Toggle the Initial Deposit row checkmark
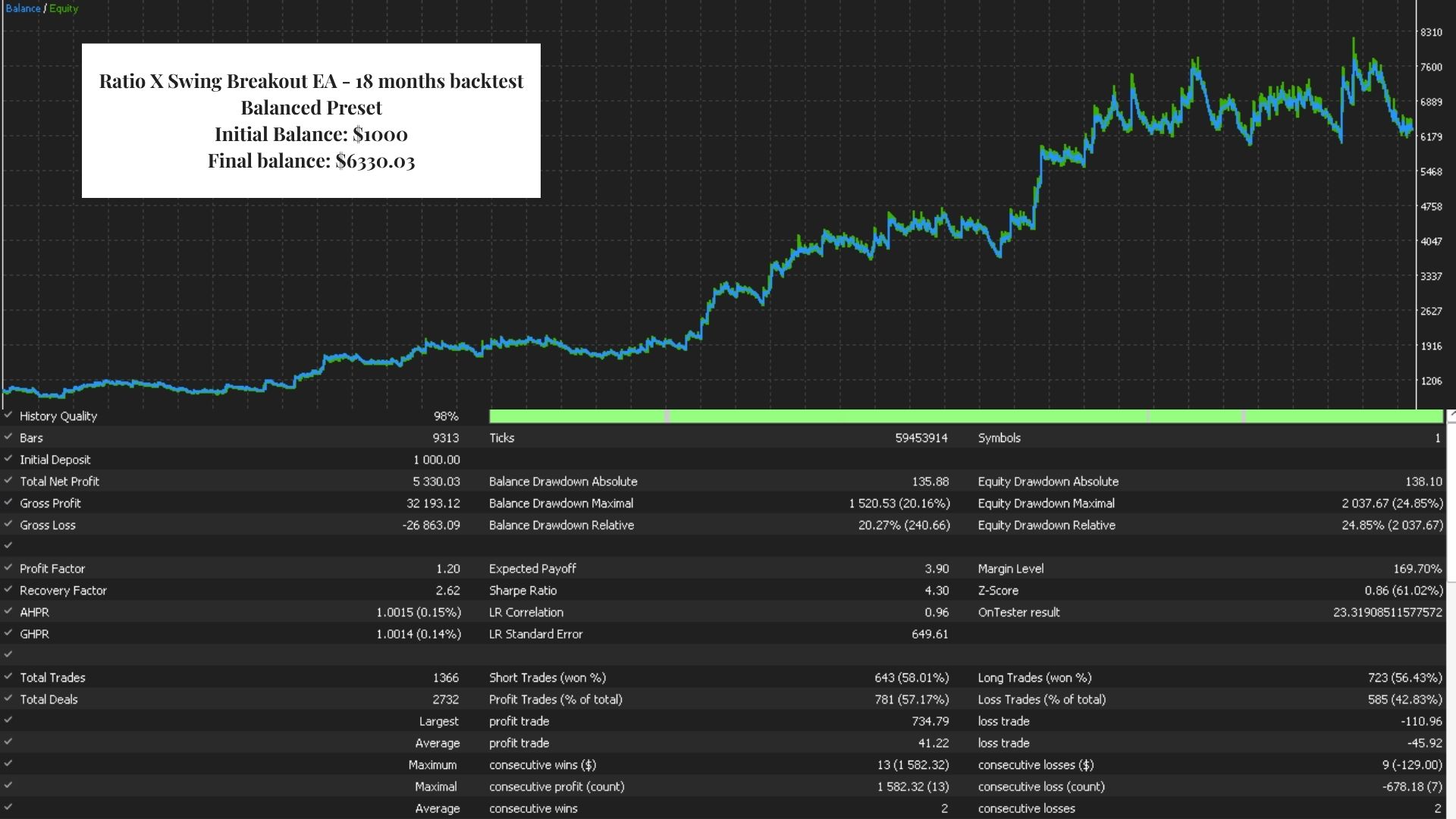The height and width of the screenshot is (819, 1456). (8, 459)
